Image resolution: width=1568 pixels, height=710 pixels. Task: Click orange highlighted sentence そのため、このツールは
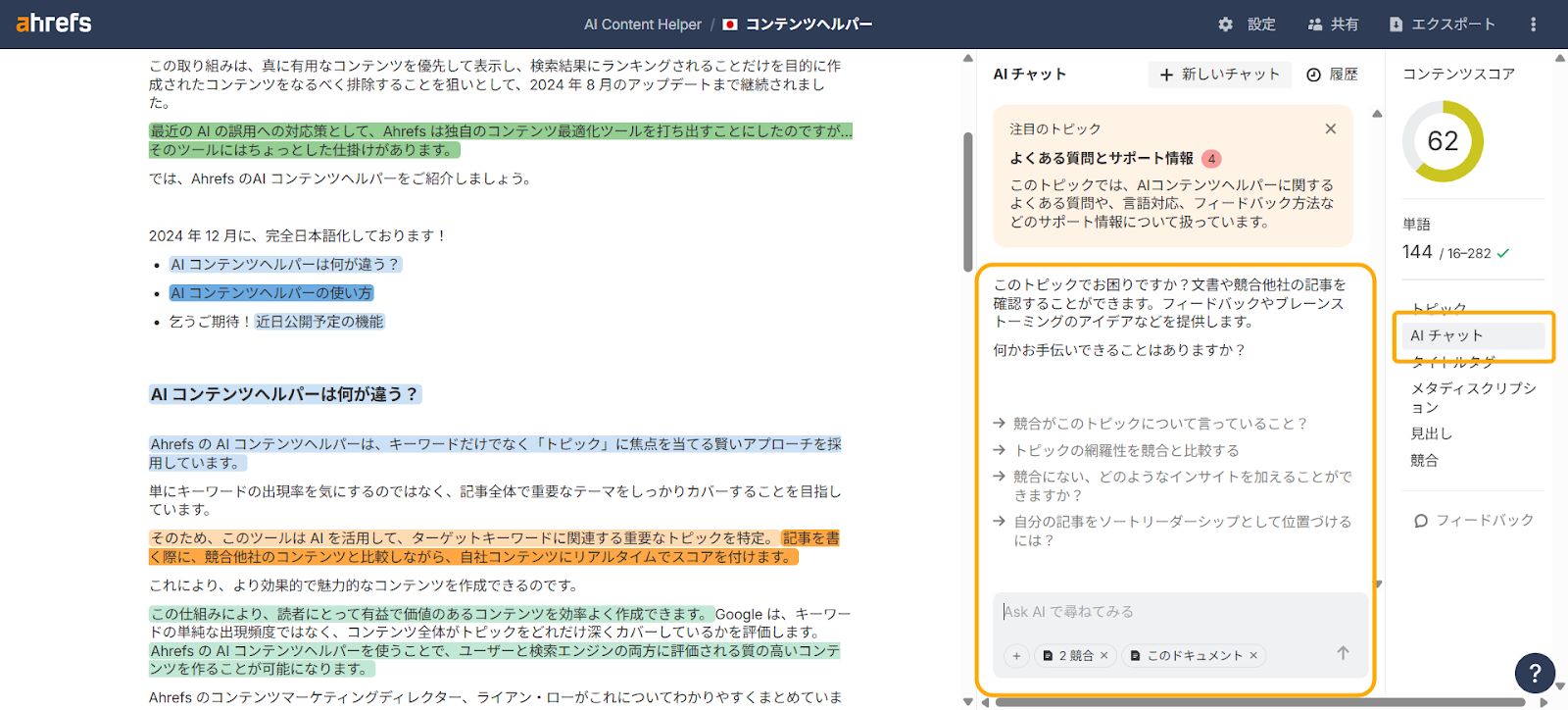(465, 538)
